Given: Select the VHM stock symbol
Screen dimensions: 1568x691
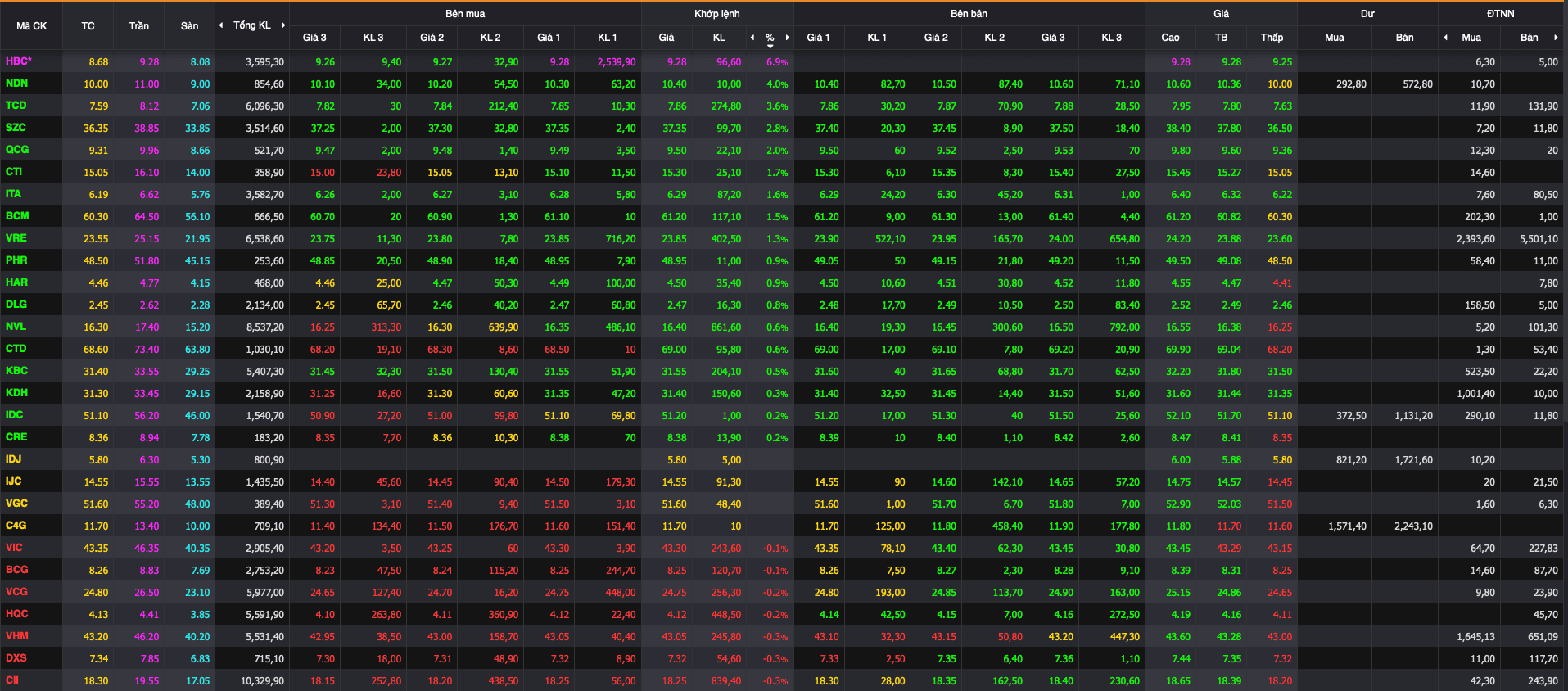Looking at the screenshot, I should [x=16, y=636].
